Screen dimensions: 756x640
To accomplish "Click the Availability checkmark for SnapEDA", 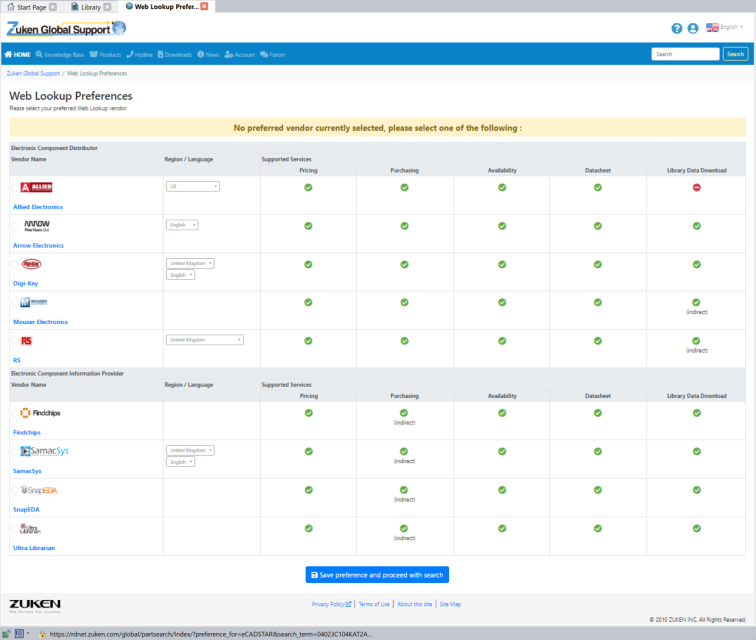I will click(502, 490).
